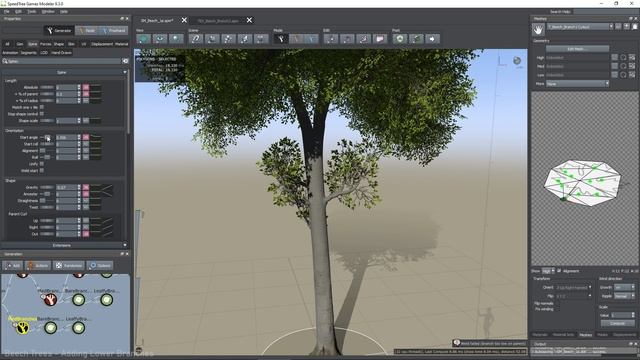This screenshot has height=360, width=640.
Task: Click the right-arrow export icon in toolbar
Action: tap(432, 39)
